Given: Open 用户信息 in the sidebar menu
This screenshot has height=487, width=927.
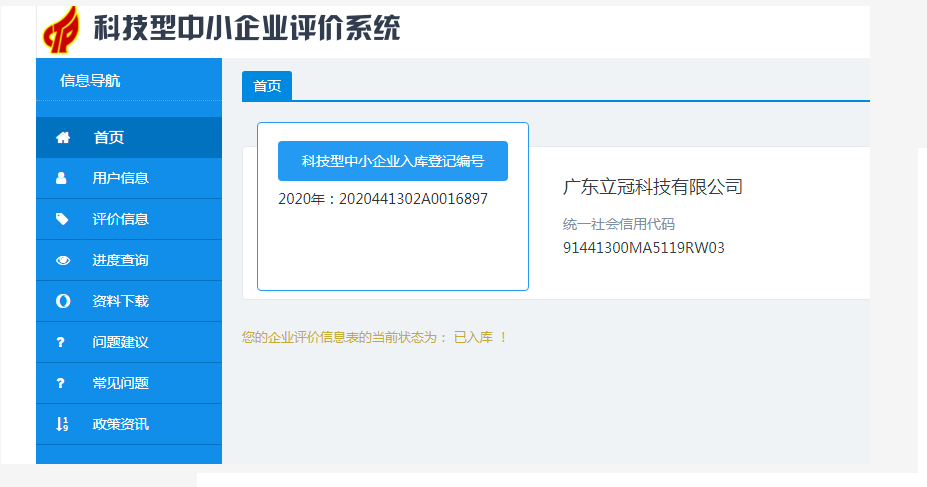Looking at the screenshot, I should [120, 179].
